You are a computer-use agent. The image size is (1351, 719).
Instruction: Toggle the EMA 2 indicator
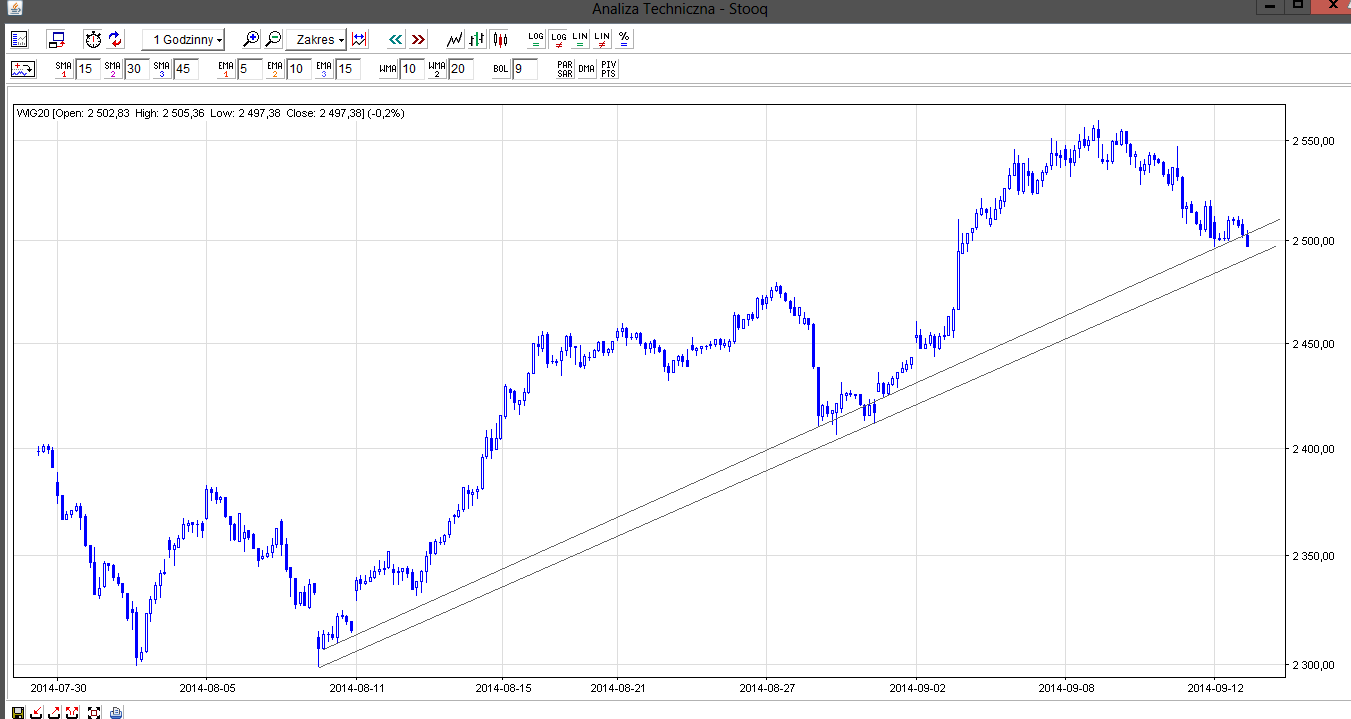pos(274,69)
